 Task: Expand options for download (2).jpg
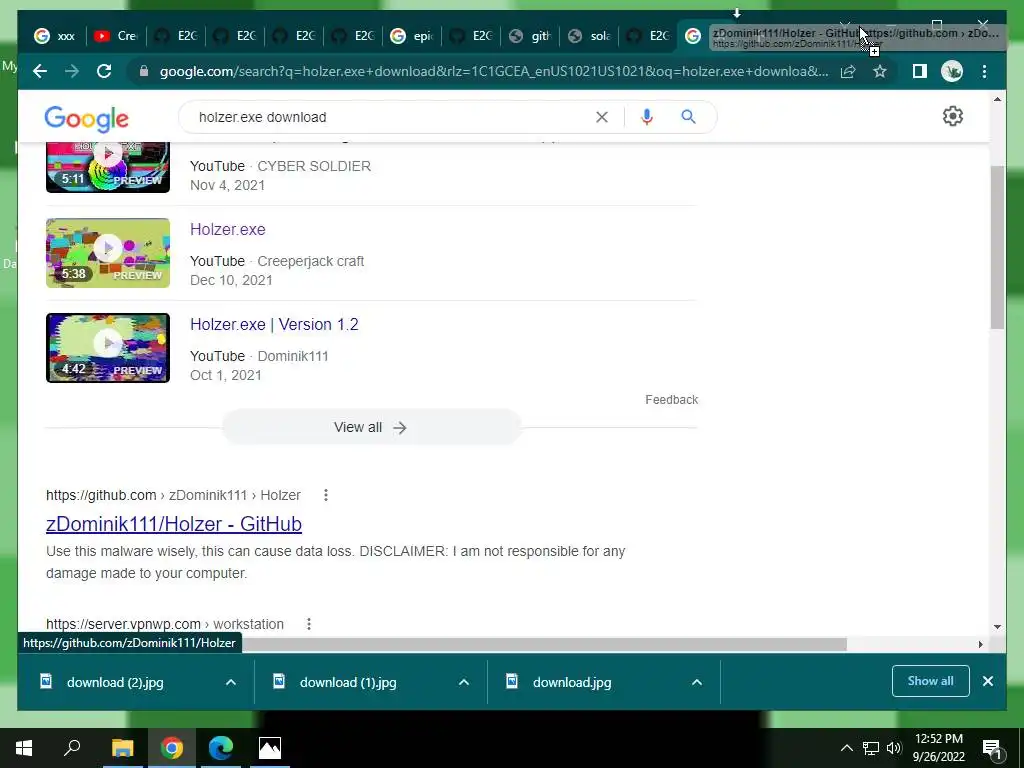click(231, 682)
